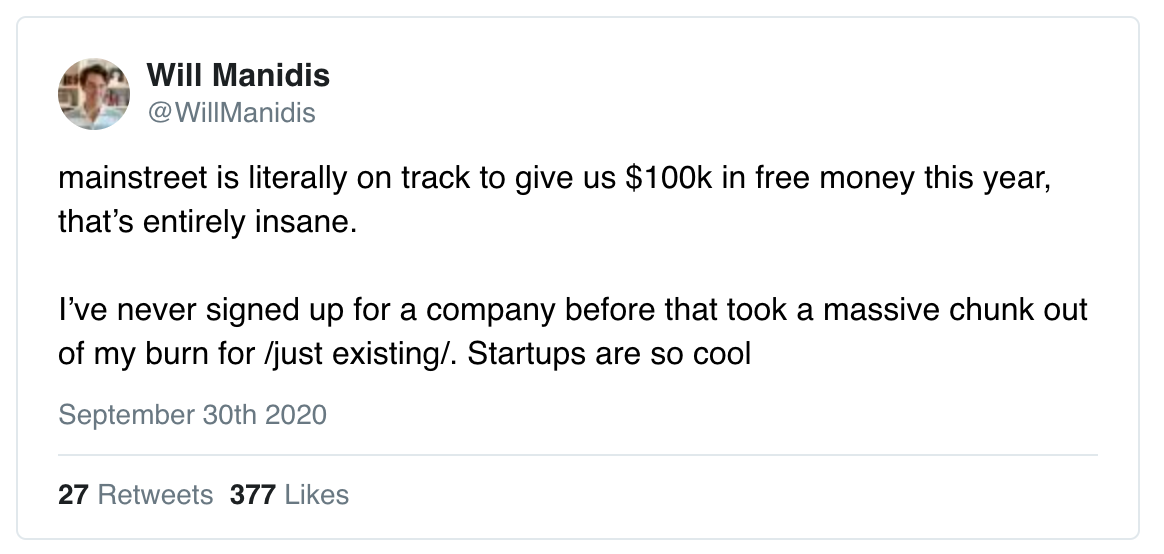Click the phrase "massive chunk out"
This screenshot has width=1164, height=554.
click(x=955, y=310)
